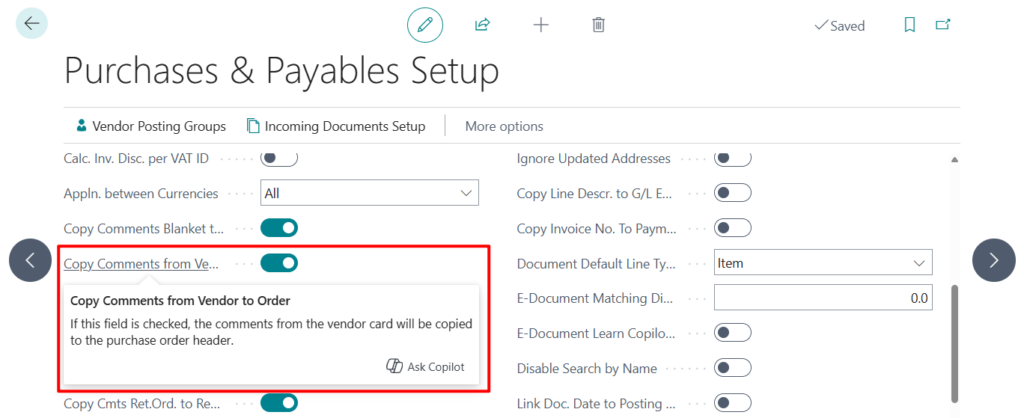
Task: Click the share icon
Action: coord(482,25)
